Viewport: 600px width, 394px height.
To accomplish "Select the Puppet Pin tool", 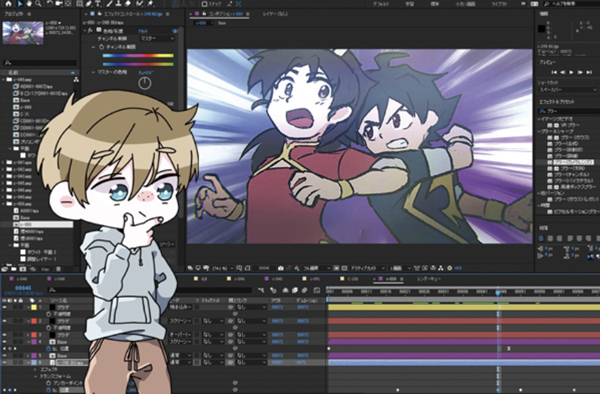I will coord(150,4).
